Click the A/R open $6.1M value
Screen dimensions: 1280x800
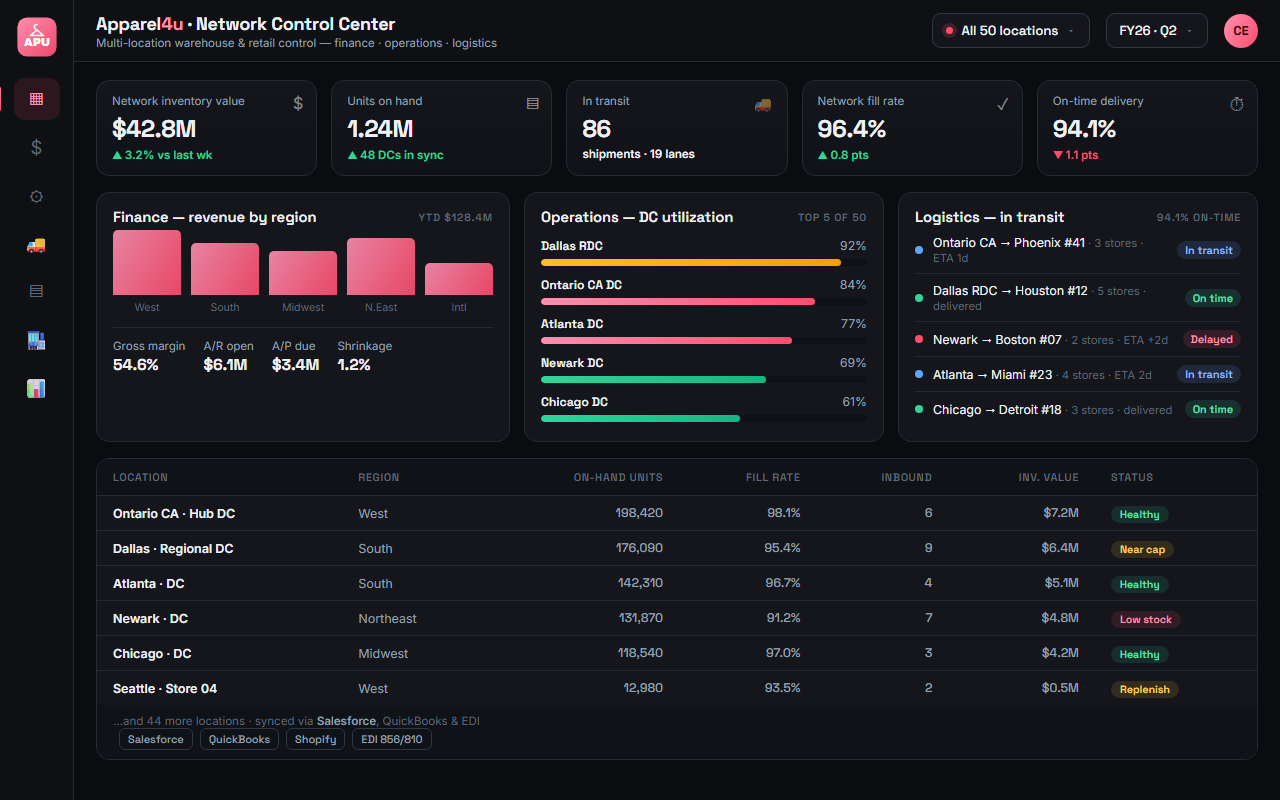225,365
